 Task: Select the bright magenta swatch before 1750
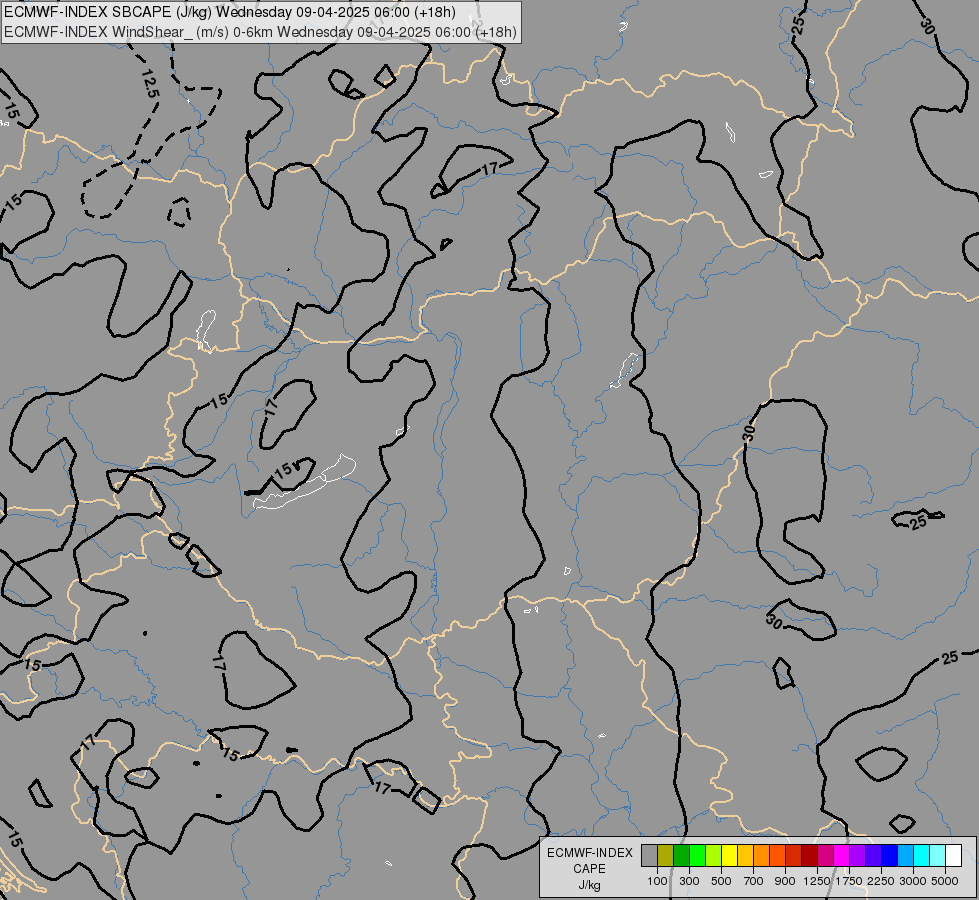tap(842, 855)
